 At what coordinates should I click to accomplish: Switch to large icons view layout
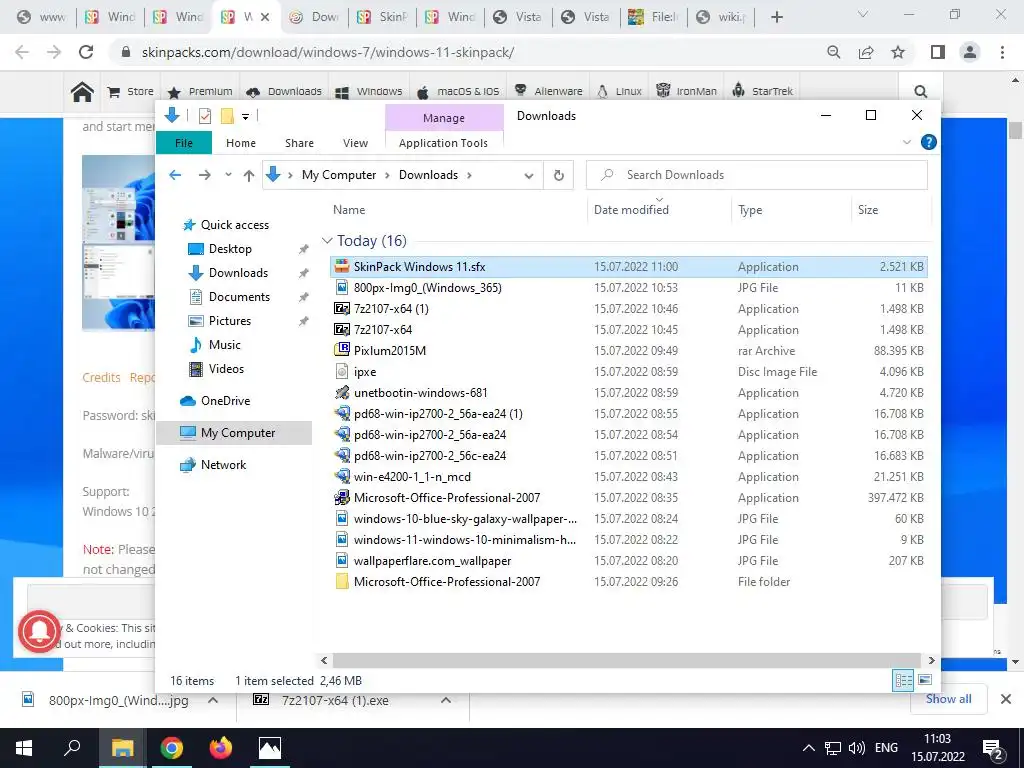[x=925, y=680]
